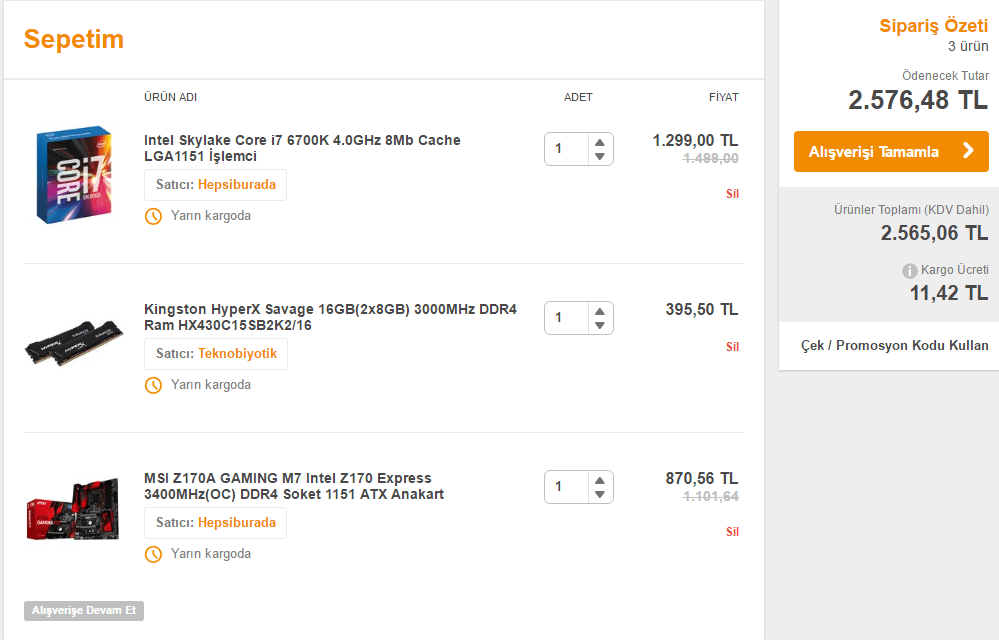Decrease quantity of Intel Core i7 processor
This screenshot has height=640, width=999.
point(599,157)
